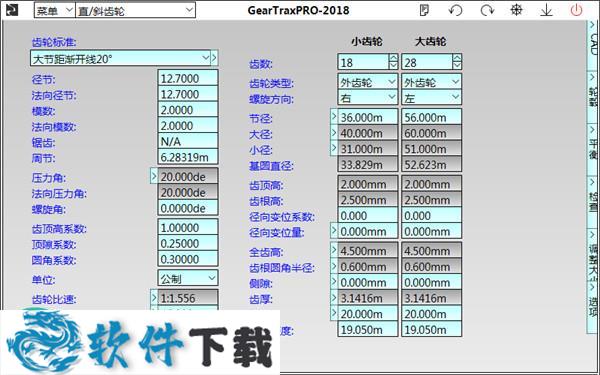Decrease pinion tooth count with down spinner
600x375 pixels.
point(393,65)
